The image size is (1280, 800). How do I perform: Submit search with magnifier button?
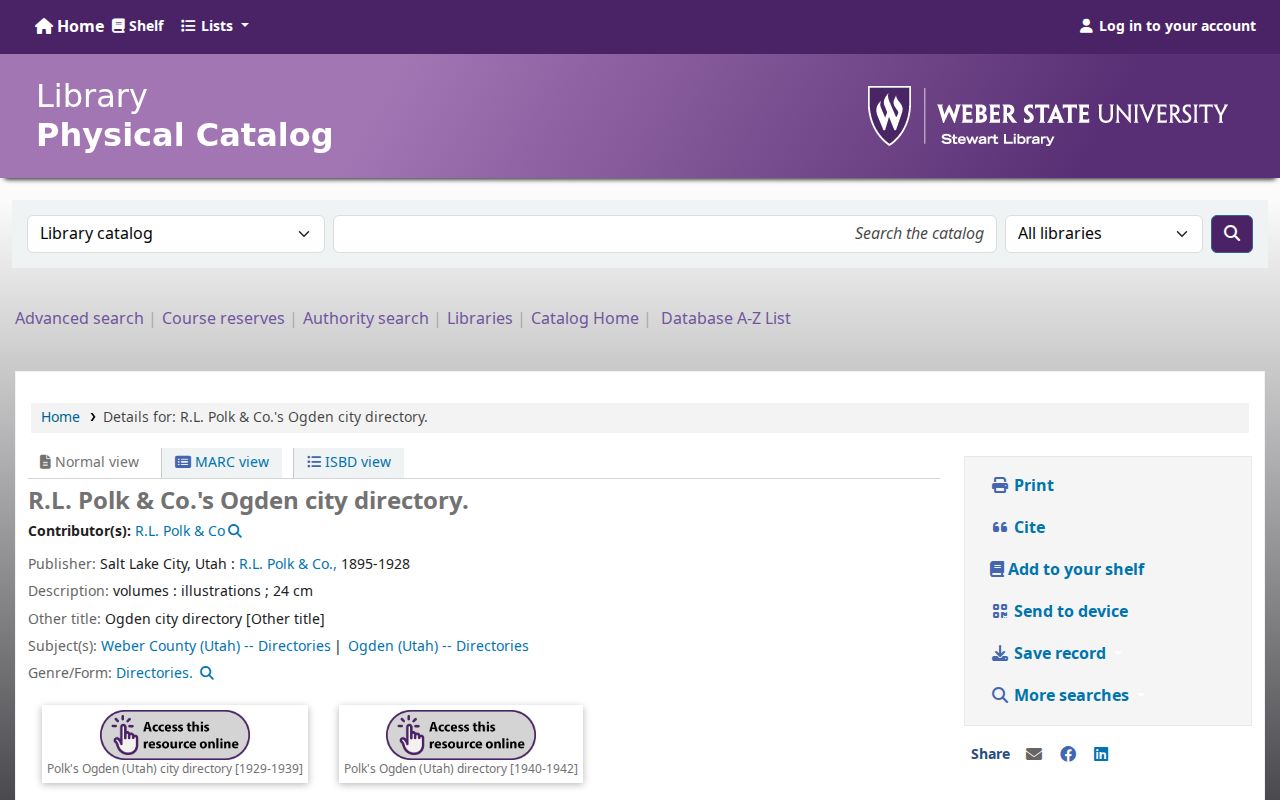coord(1232,234)
